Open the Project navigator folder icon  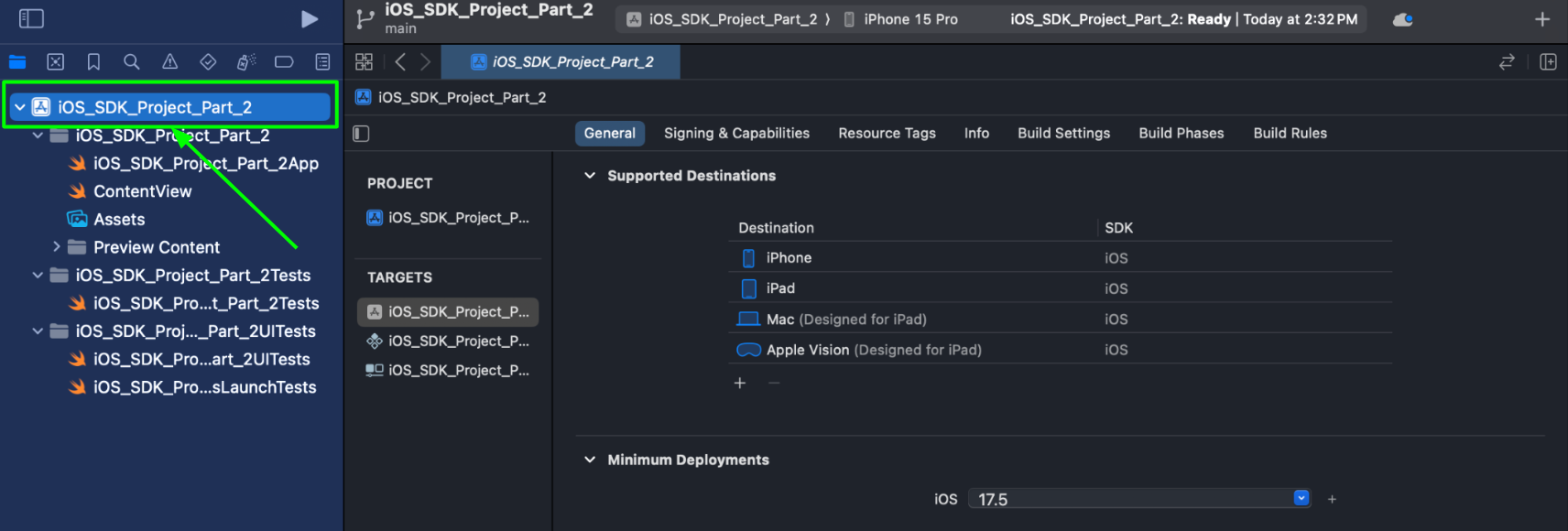(x=17, y=62)
